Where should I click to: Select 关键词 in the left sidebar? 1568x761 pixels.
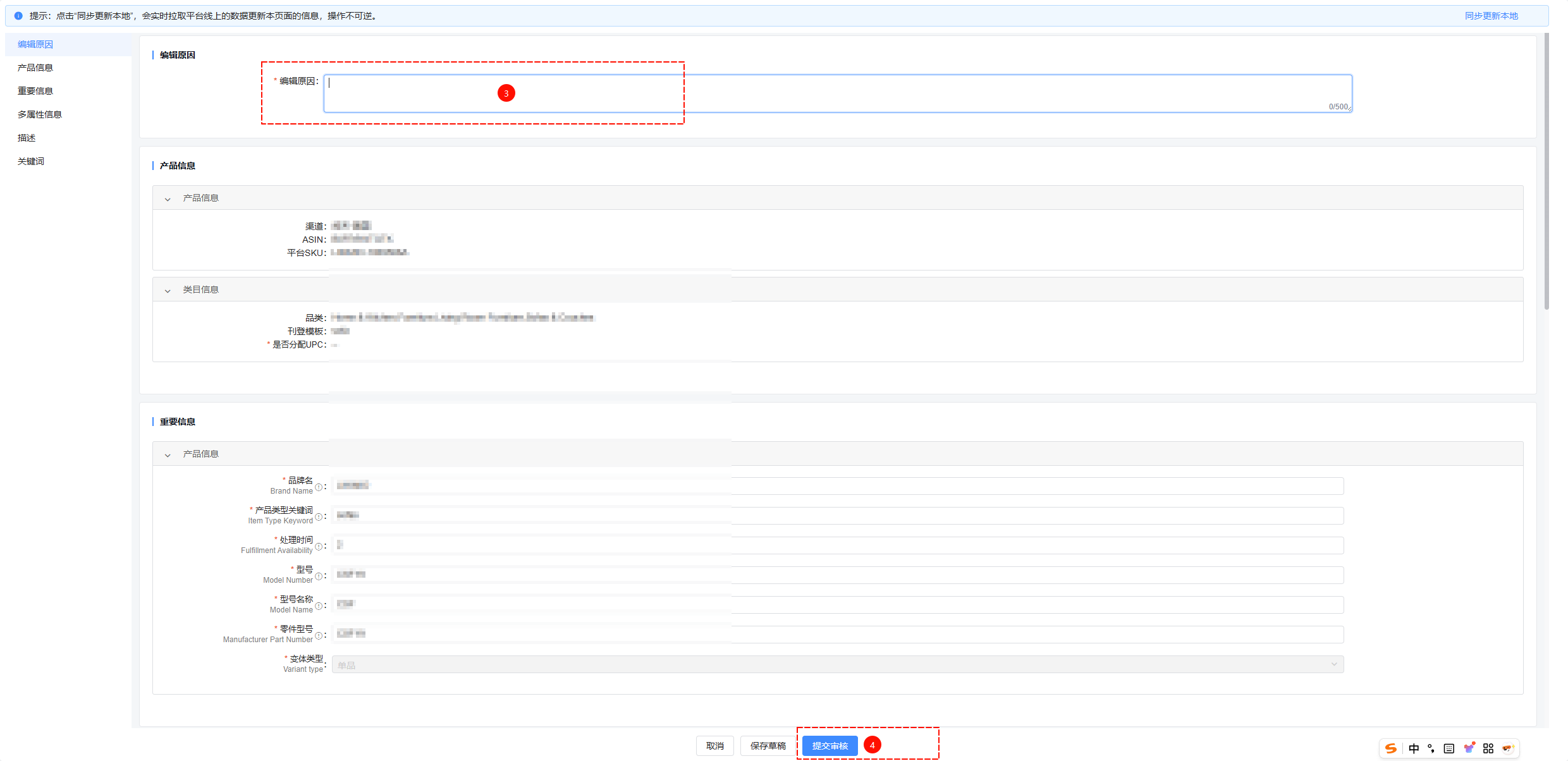click(31, 161)
